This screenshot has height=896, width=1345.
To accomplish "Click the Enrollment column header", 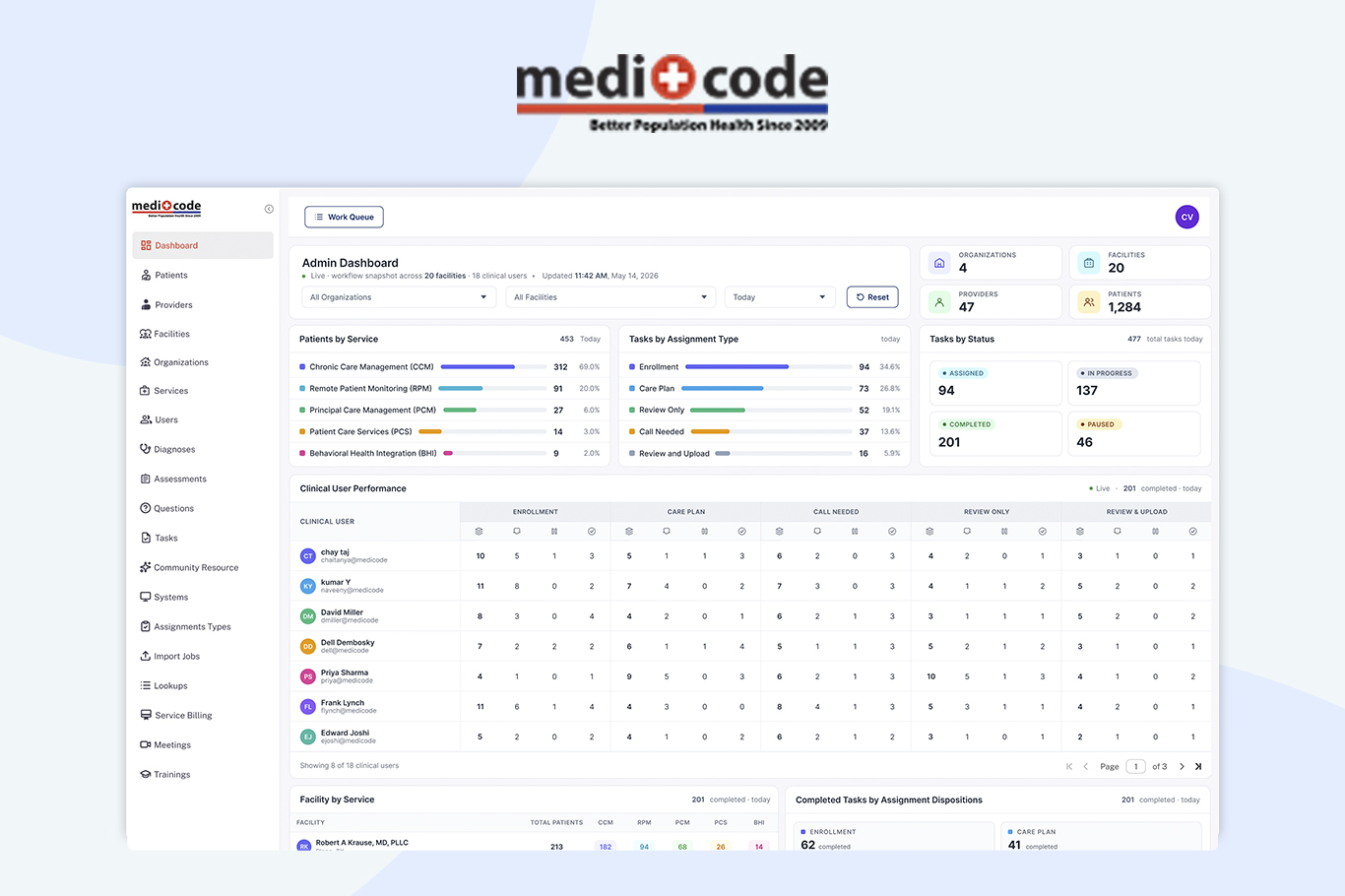I will click(x=536, y=512).
